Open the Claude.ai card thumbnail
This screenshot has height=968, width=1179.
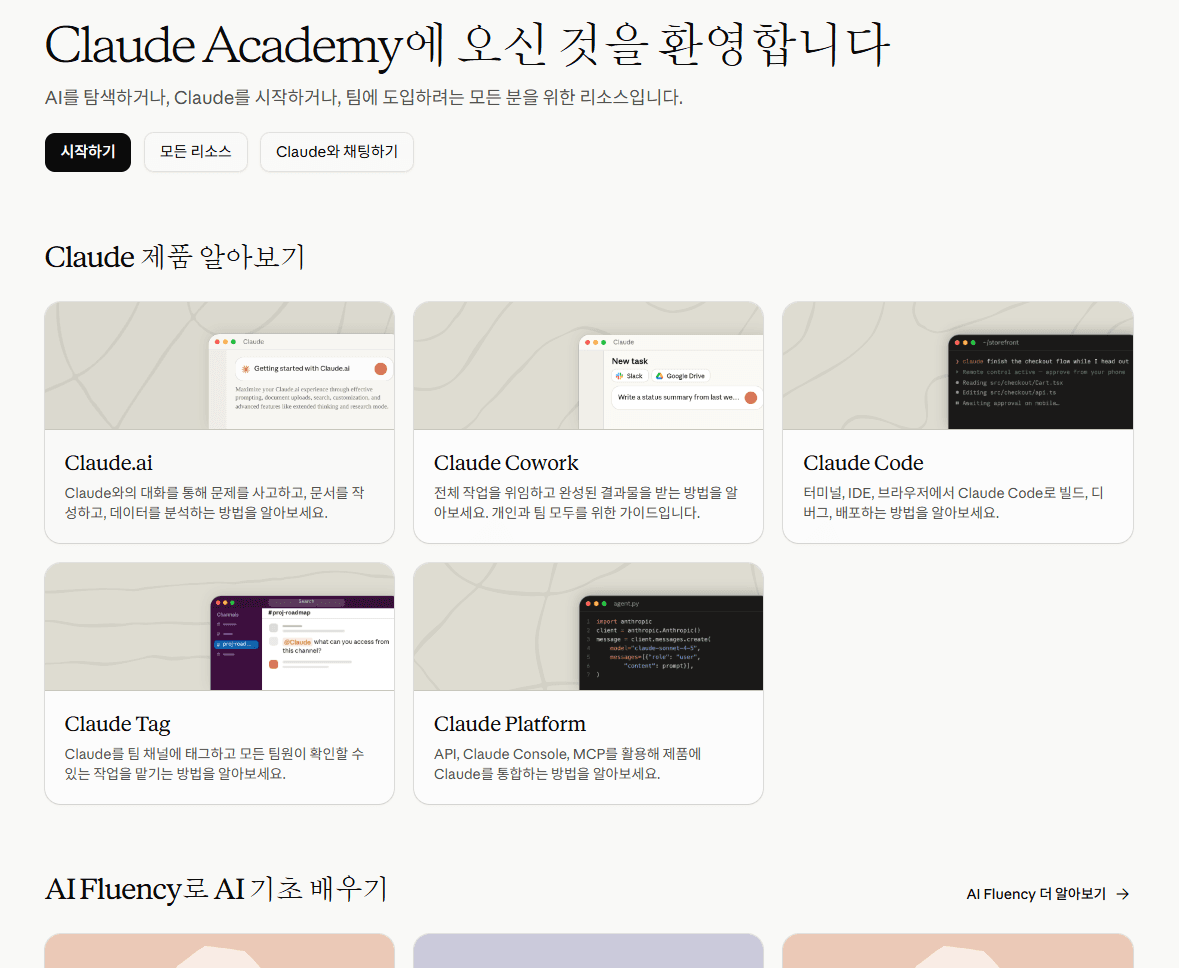tap(220, 366)
